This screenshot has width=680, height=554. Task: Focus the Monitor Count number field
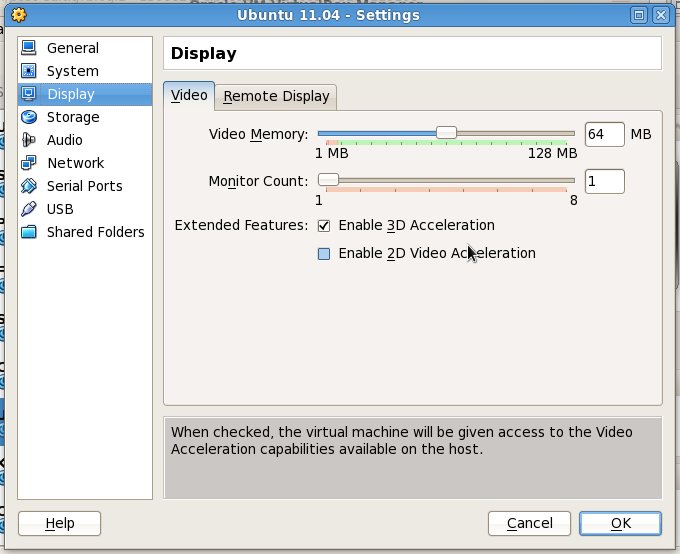pyautogui.click(x=604, y=181)
